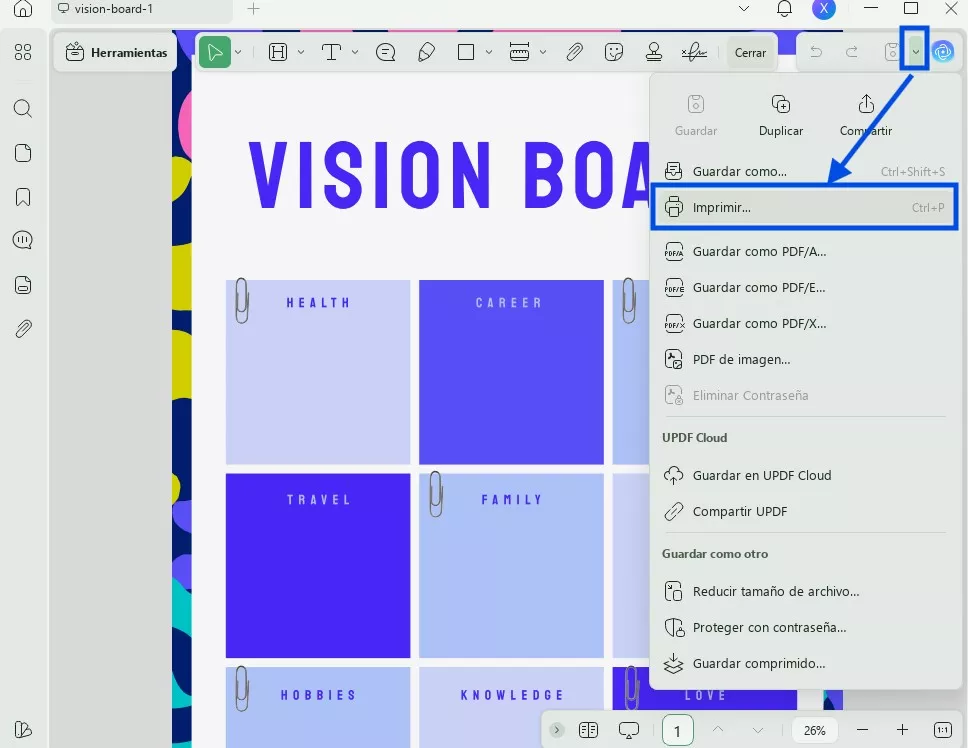
Task: Open the thumbnails grid sidebar icon
Action: pyautogui.click(x=23, y=52)
